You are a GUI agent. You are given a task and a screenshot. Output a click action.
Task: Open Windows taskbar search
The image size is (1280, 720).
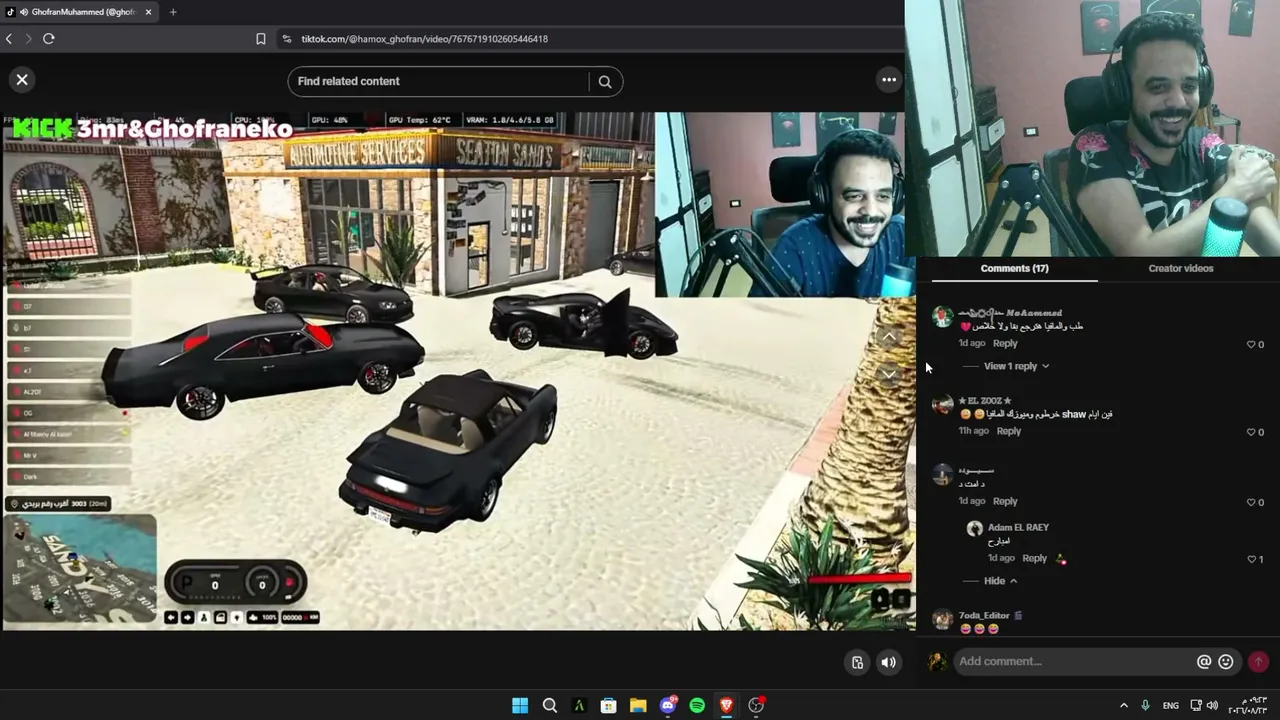coord(549,705)
